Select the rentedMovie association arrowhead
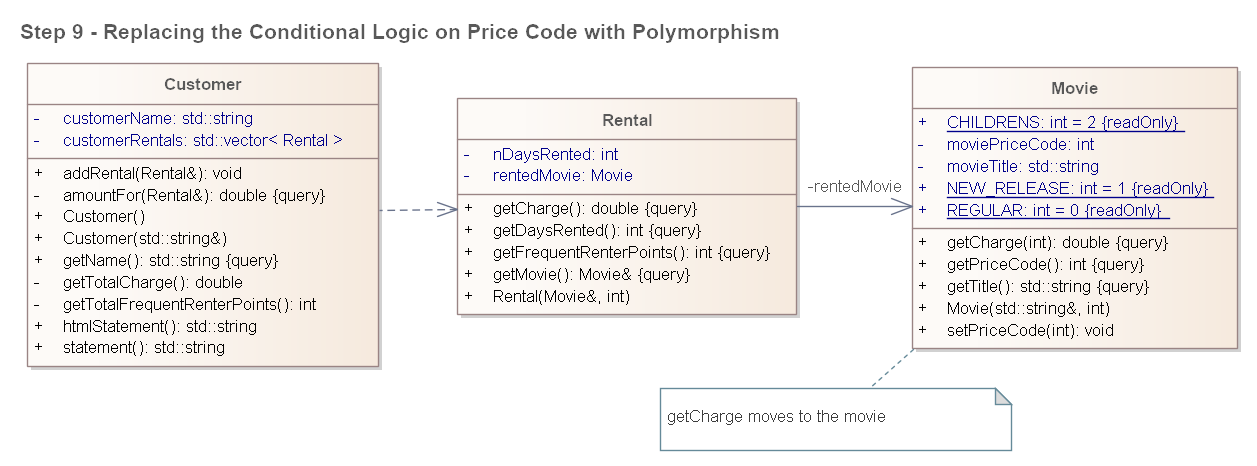 click(x=902, y=207)
